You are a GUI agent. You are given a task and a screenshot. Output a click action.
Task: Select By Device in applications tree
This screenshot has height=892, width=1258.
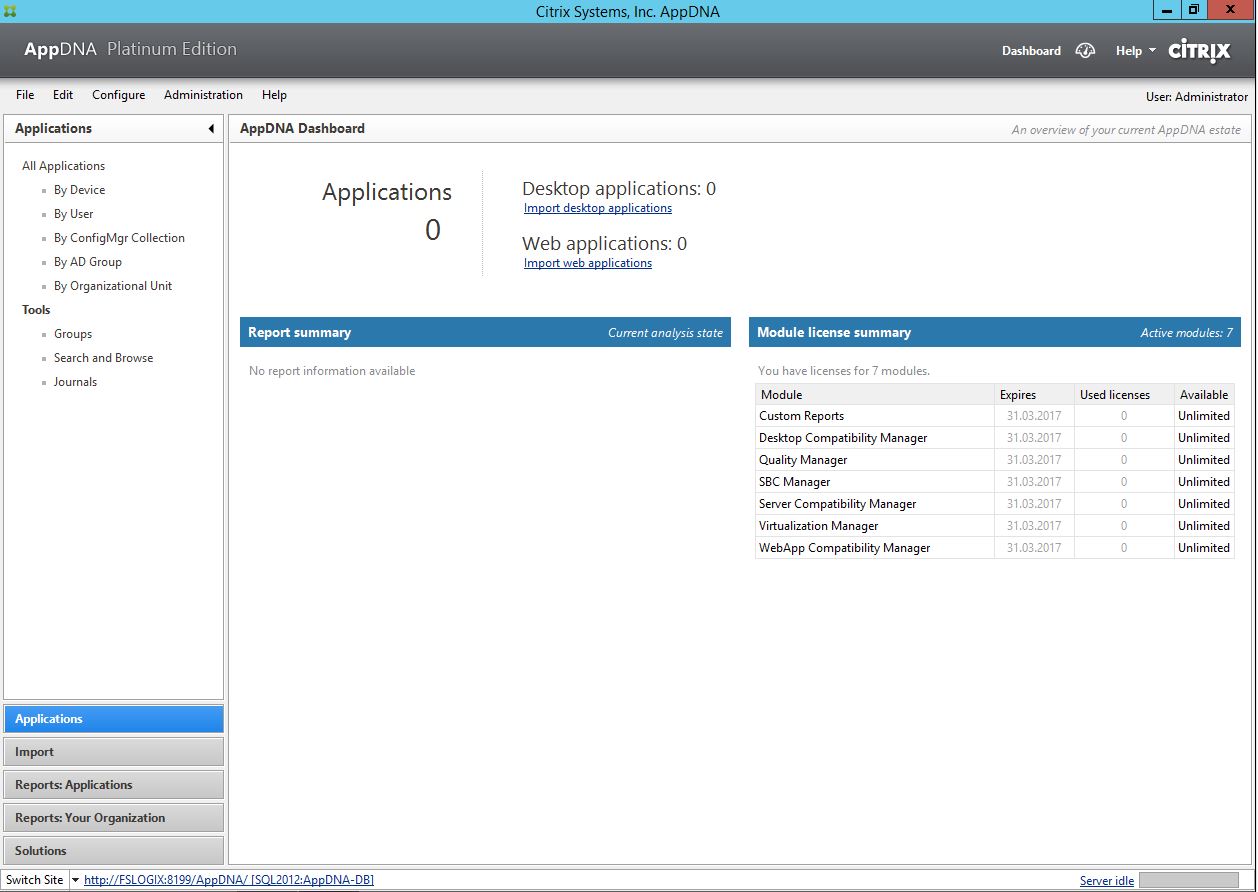tap(79, 190)
